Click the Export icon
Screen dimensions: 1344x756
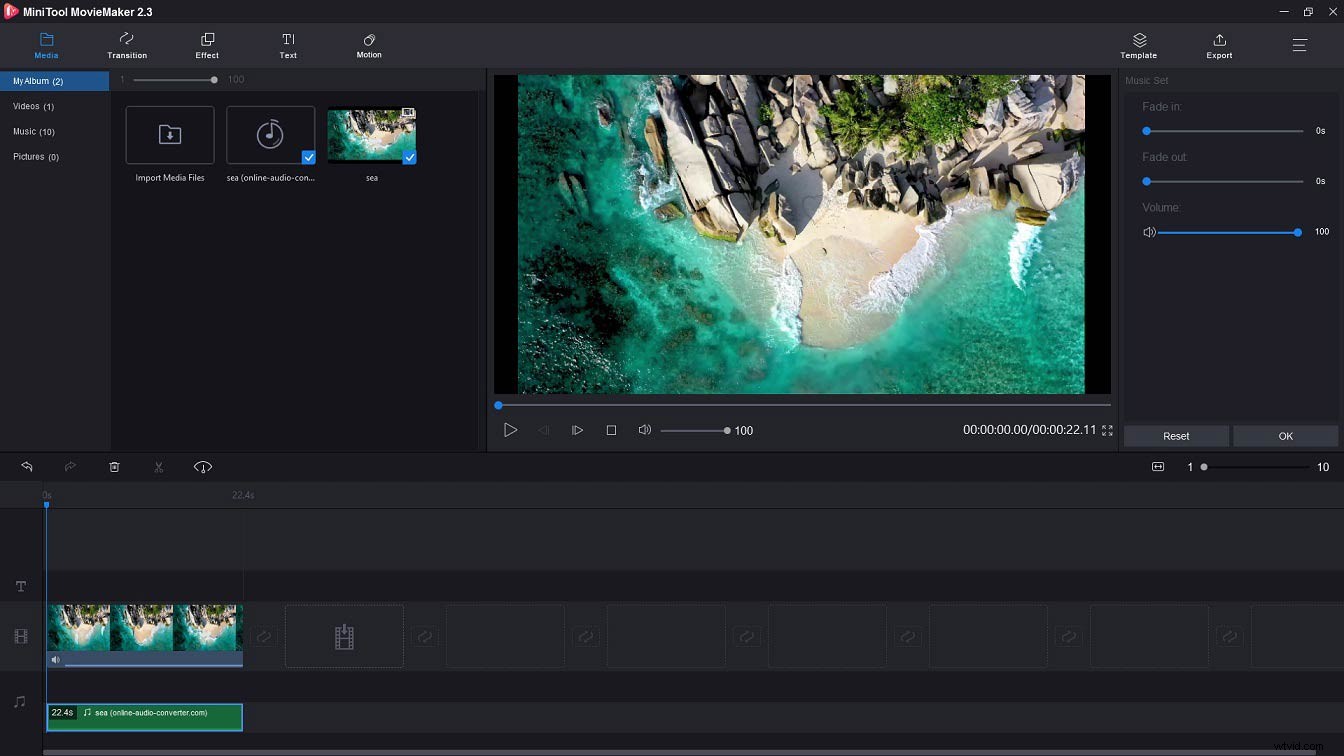point(1219,44)
